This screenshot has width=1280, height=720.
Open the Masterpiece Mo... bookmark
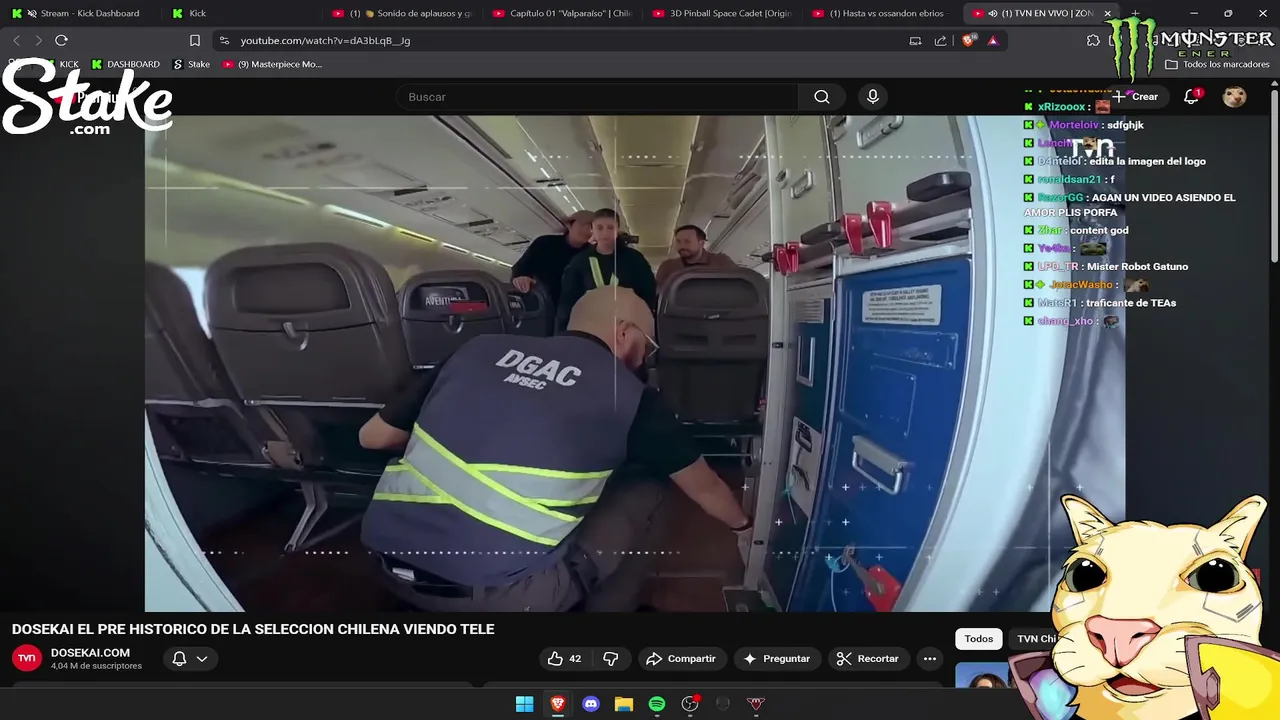click(x=272, y=64)
